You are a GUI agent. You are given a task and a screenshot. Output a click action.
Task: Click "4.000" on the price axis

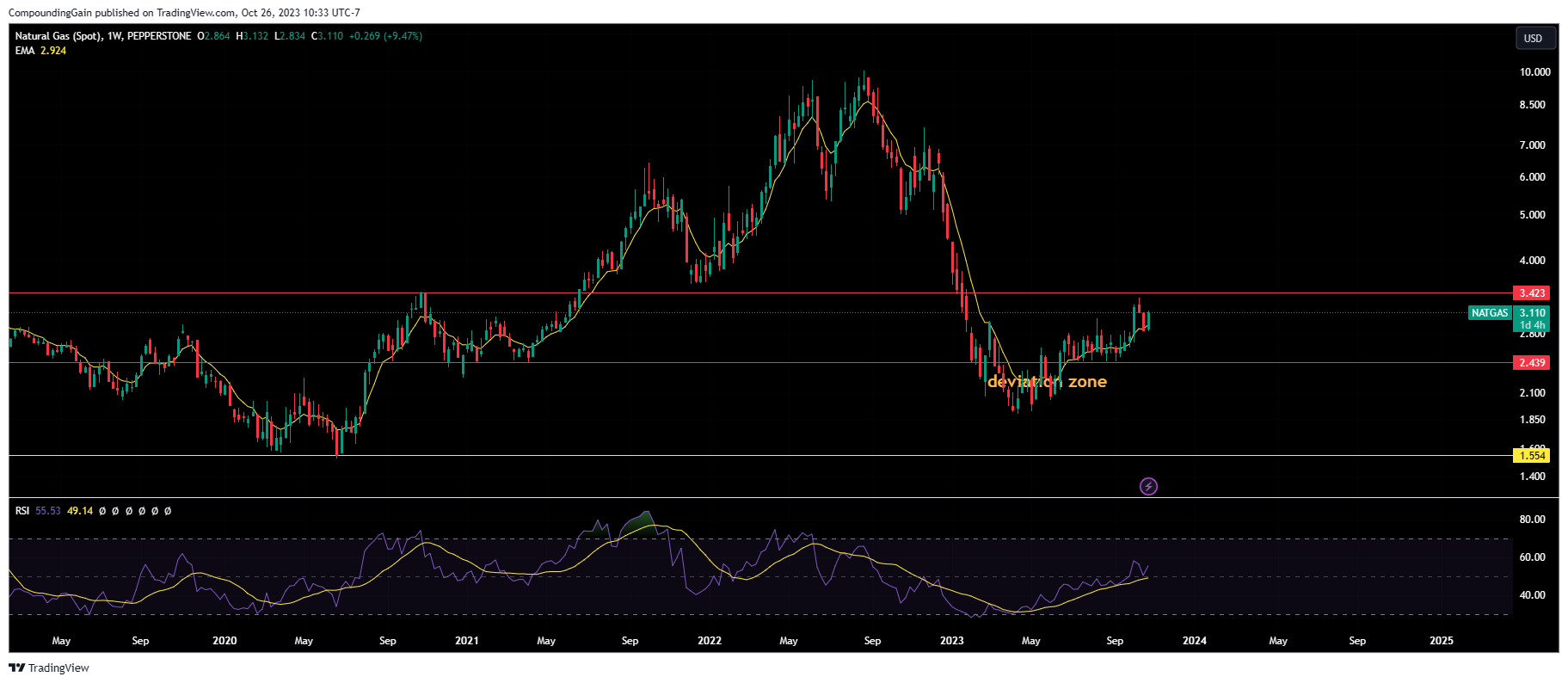pos(1532,261)
